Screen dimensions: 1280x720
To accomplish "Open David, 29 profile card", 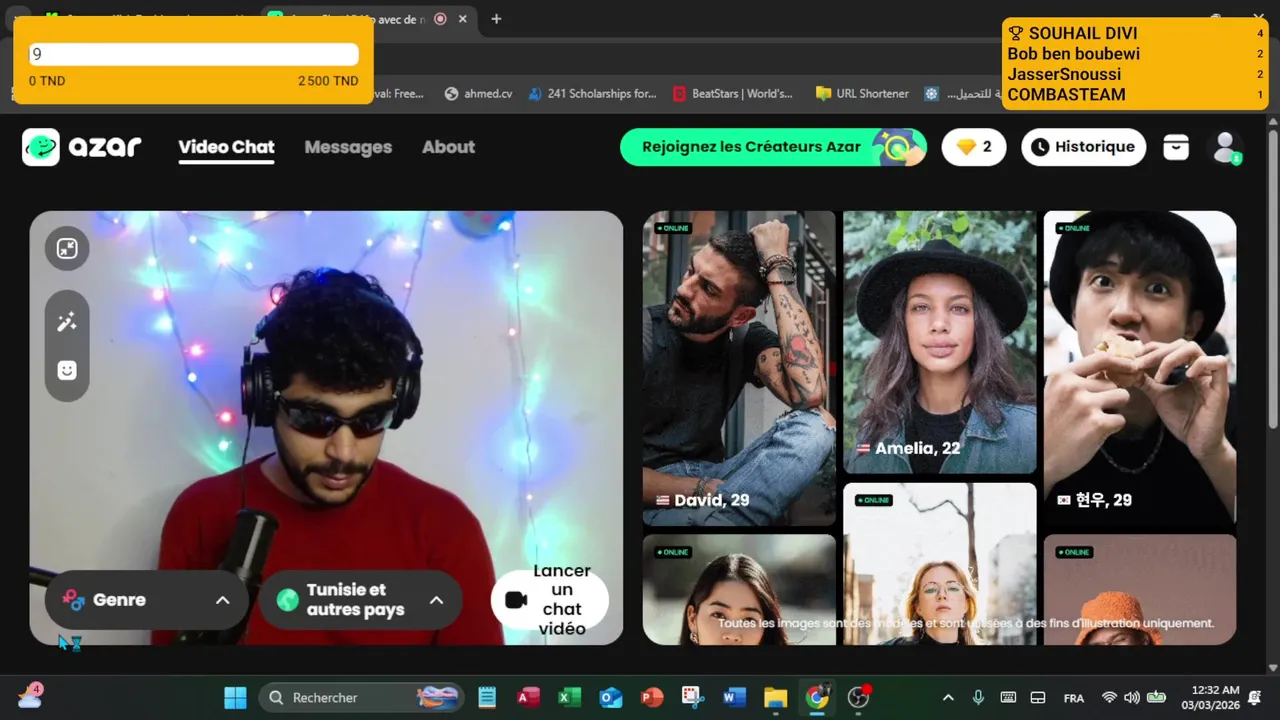I will tap(739, 368).
